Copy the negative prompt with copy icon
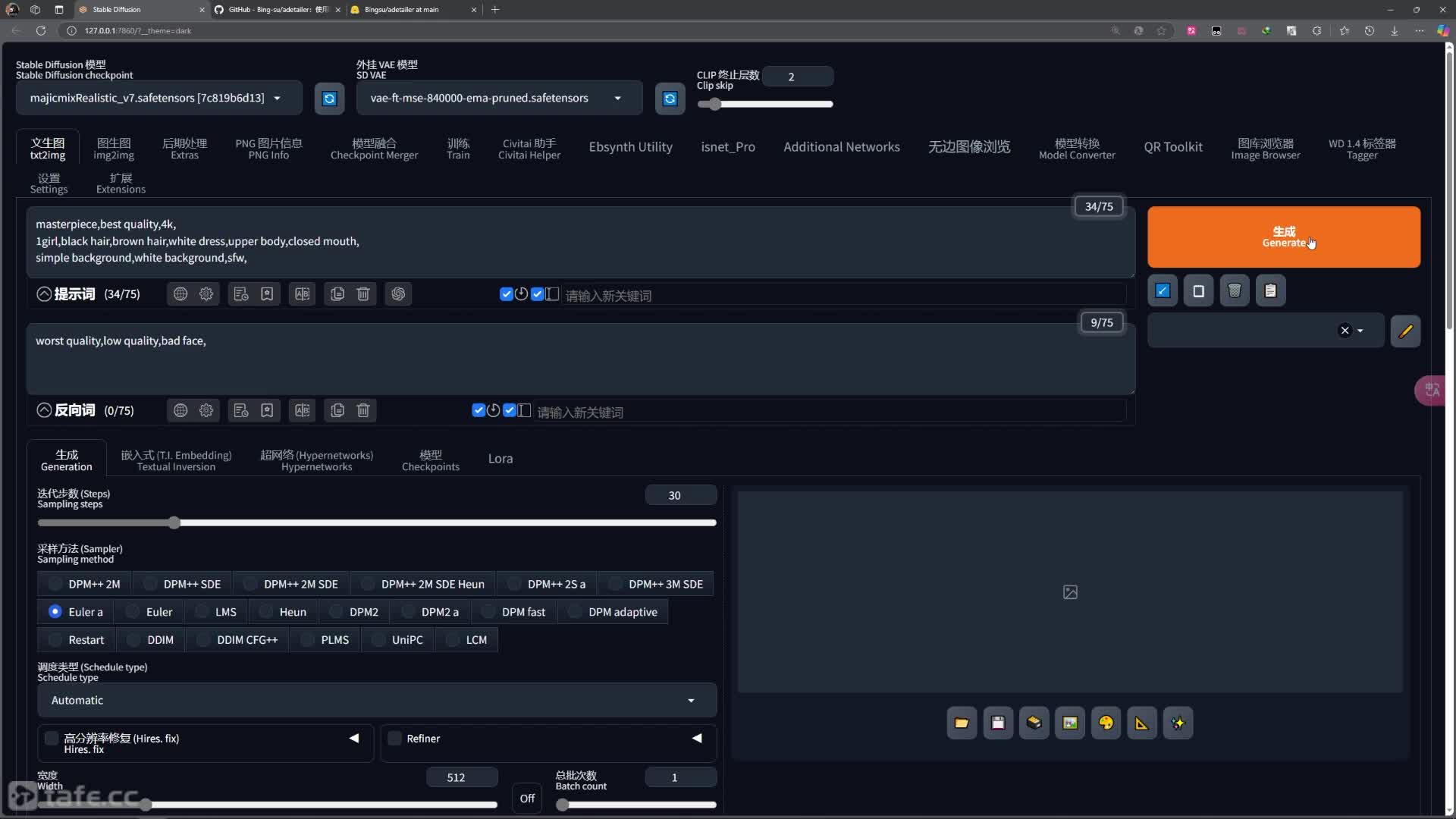1456x819 pixels. [337, 410]
